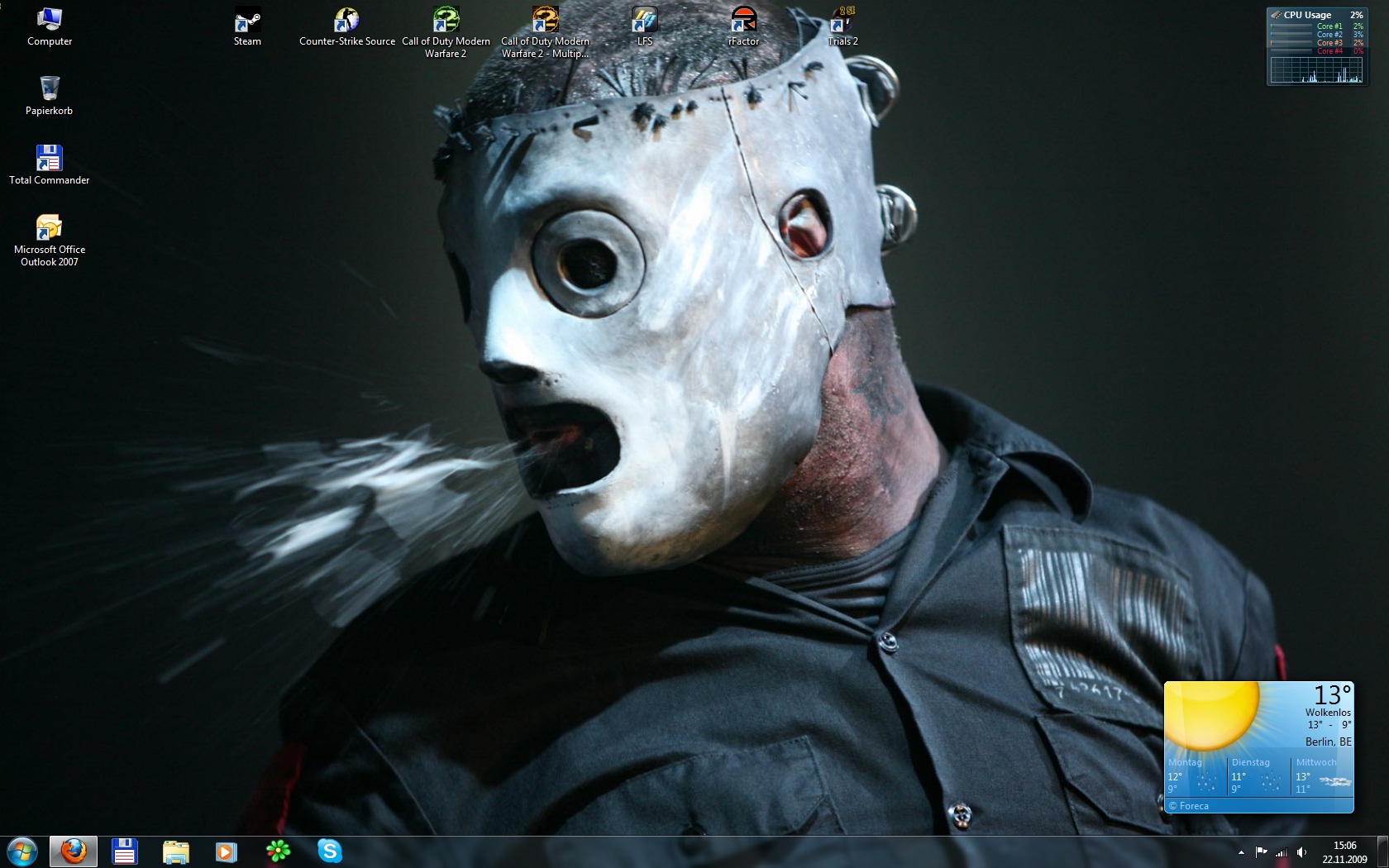Select the rFactor desktop shortcut
This screenshot has height=868, width=1389.
tap(743, 26)
